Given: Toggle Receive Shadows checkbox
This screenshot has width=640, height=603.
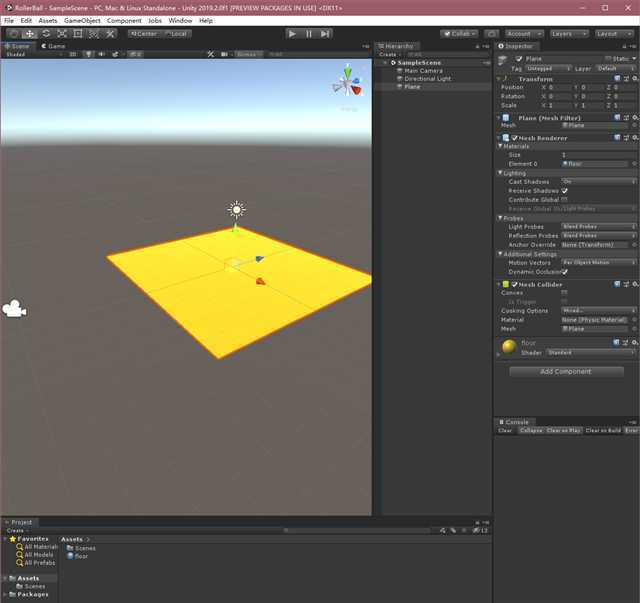Looking at the screenshot, I should tap(564, 191).
